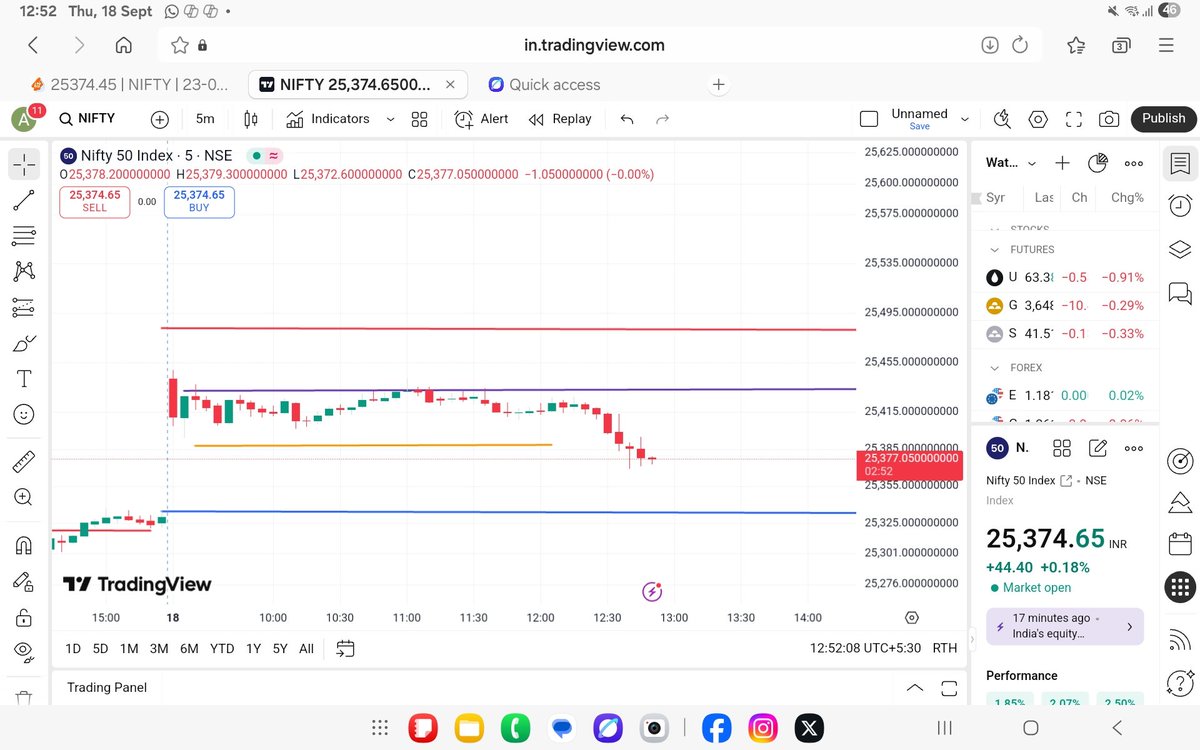Viewport: 1200px width, 750px height.
Task: Toggle lock all drawing tools
Action: point(24,616)
